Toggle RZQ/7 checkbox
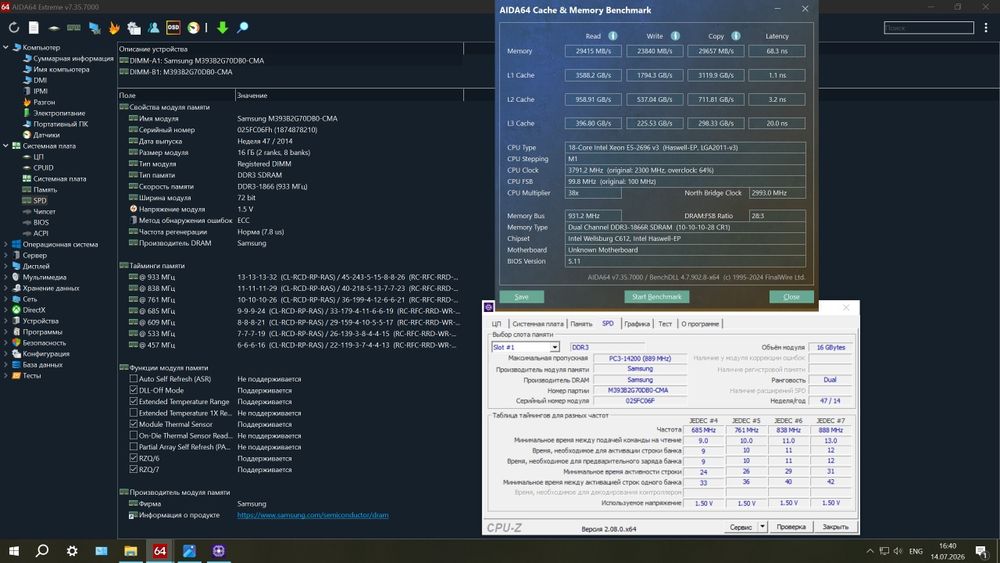This screenshot has height=563, width=1000. 133,469
